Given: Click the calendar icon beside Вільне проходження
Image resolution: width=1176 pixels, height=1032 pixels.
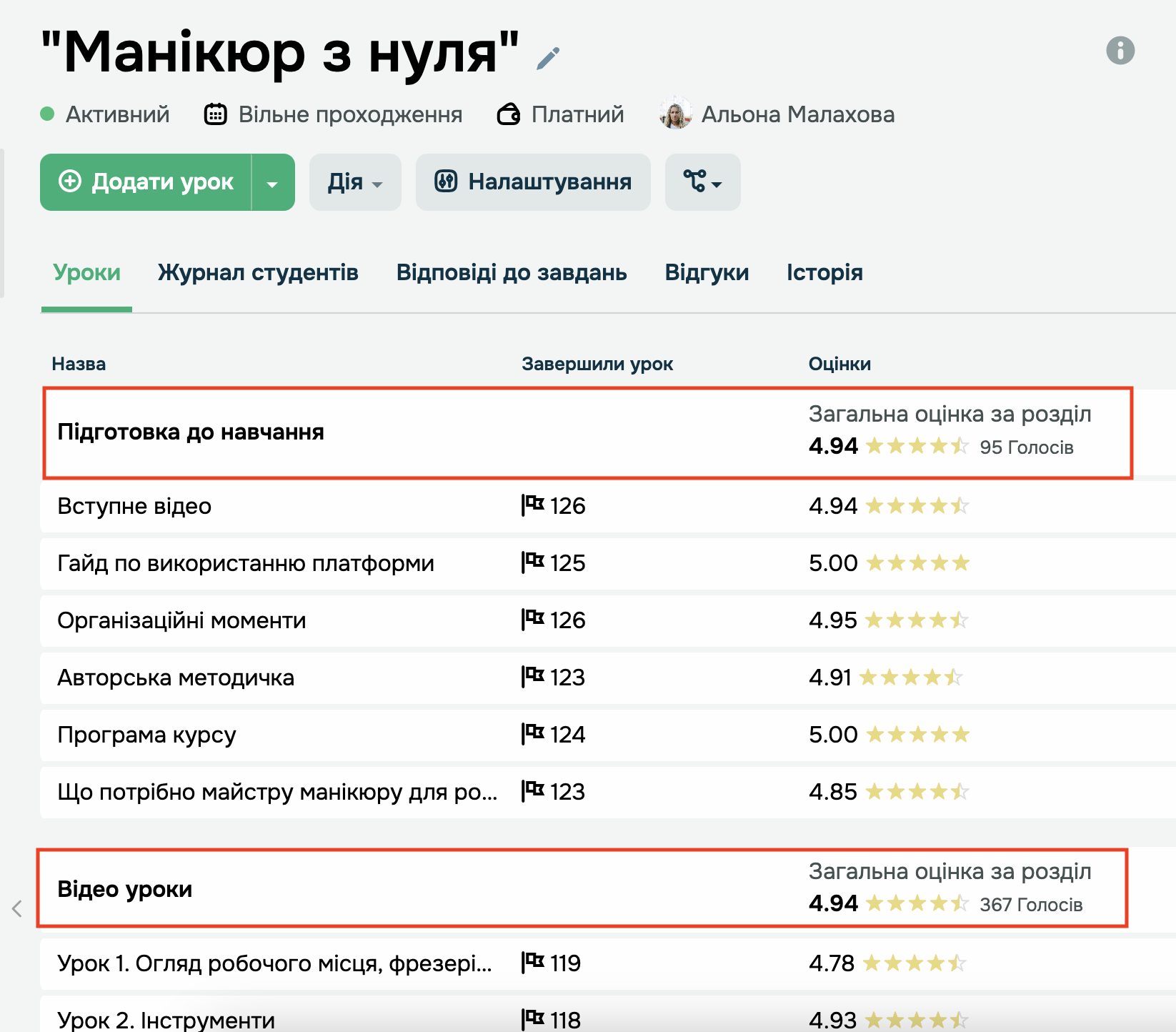Looking at the screenshot, I should click(215, 114).
